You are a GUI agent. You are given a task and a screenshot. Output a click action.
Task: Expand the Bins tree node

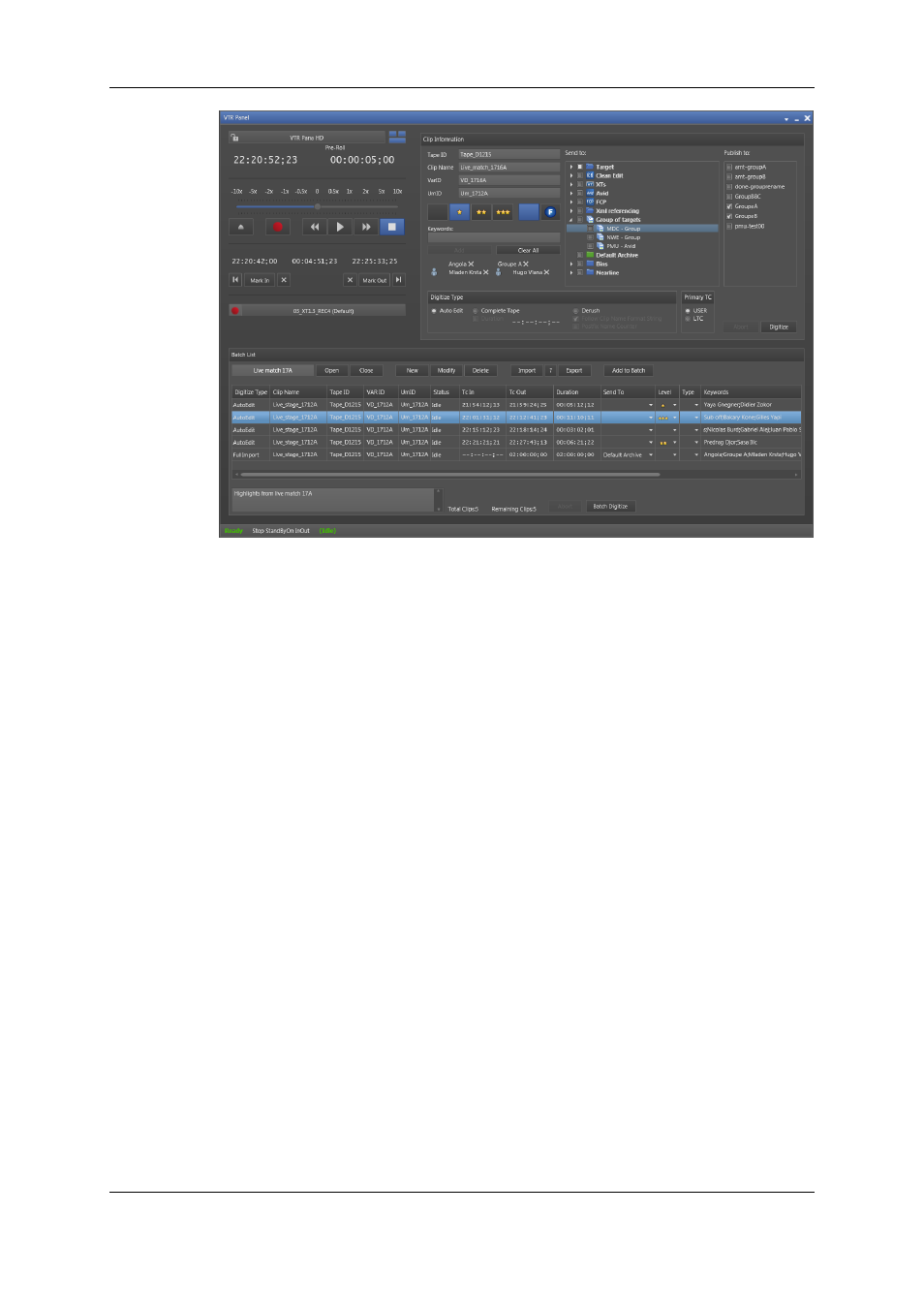coord(571,264)
